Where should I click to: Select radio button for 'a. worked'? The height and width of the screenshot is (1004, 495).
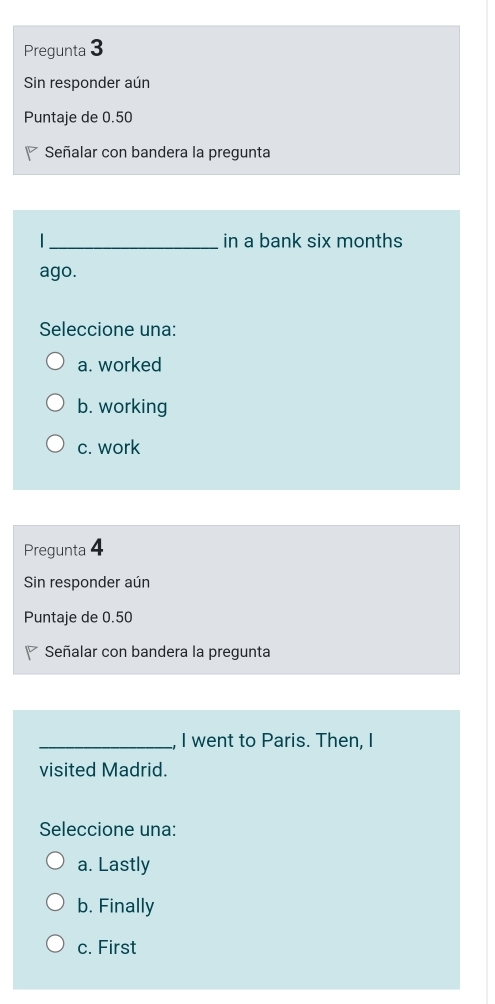55,362
